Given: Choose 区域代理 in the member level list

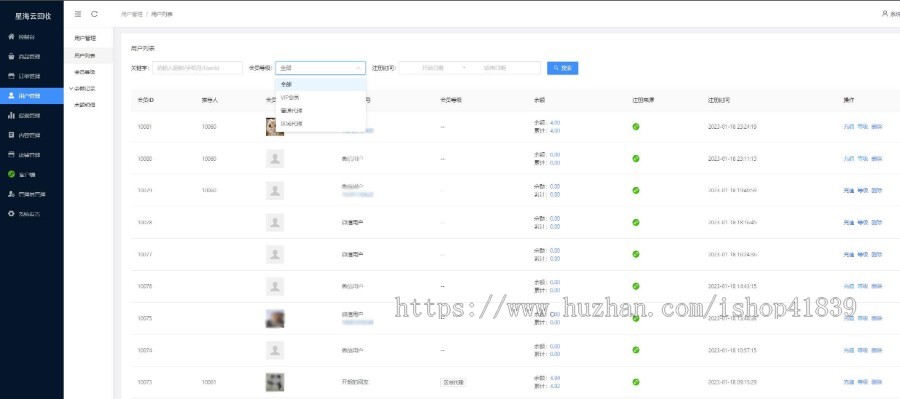Looking at the screenshot, I should (x=321, y=123).
